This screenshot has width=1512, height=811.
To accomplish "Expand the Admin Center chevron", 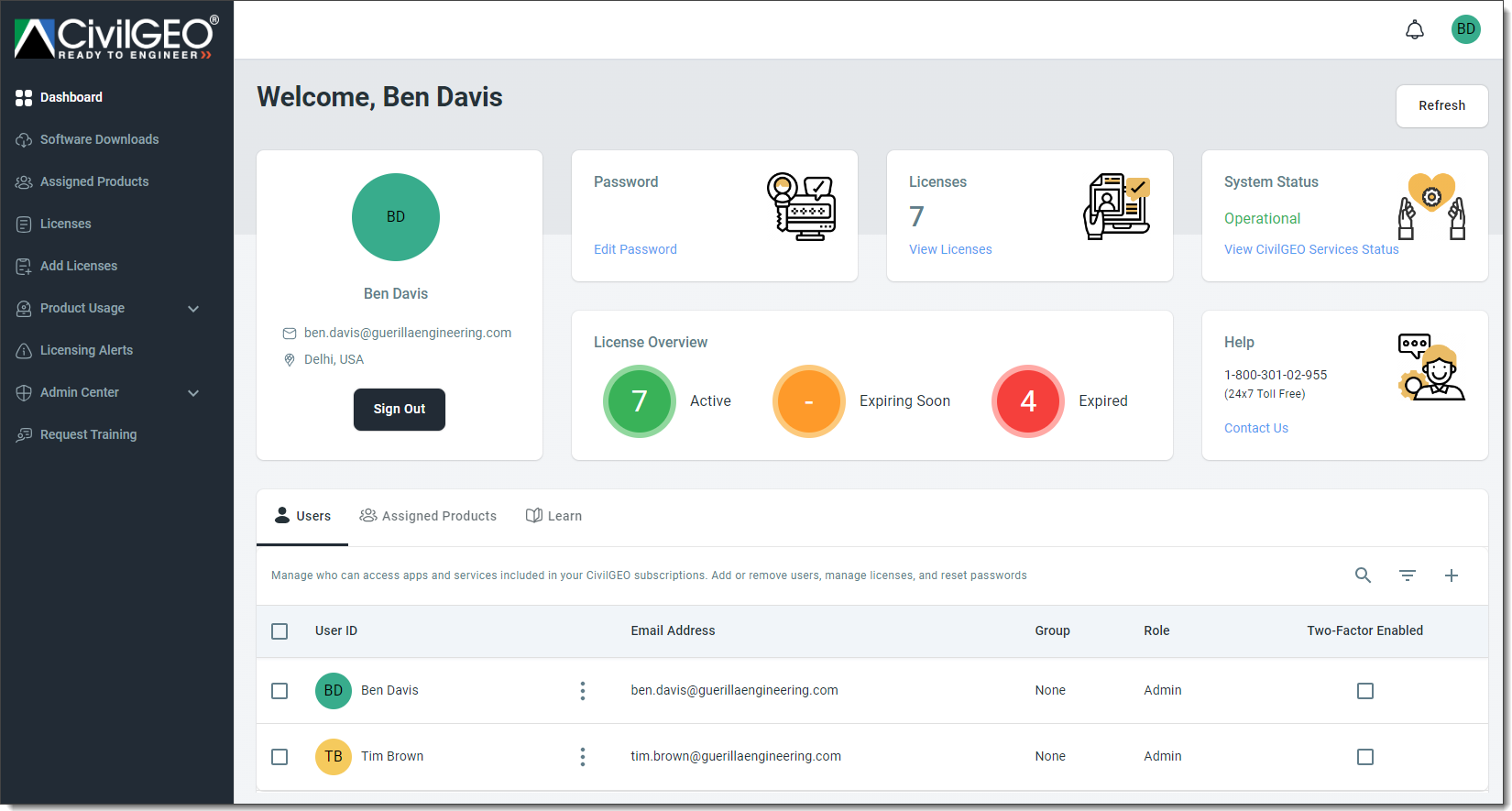I will pos(193,393).
